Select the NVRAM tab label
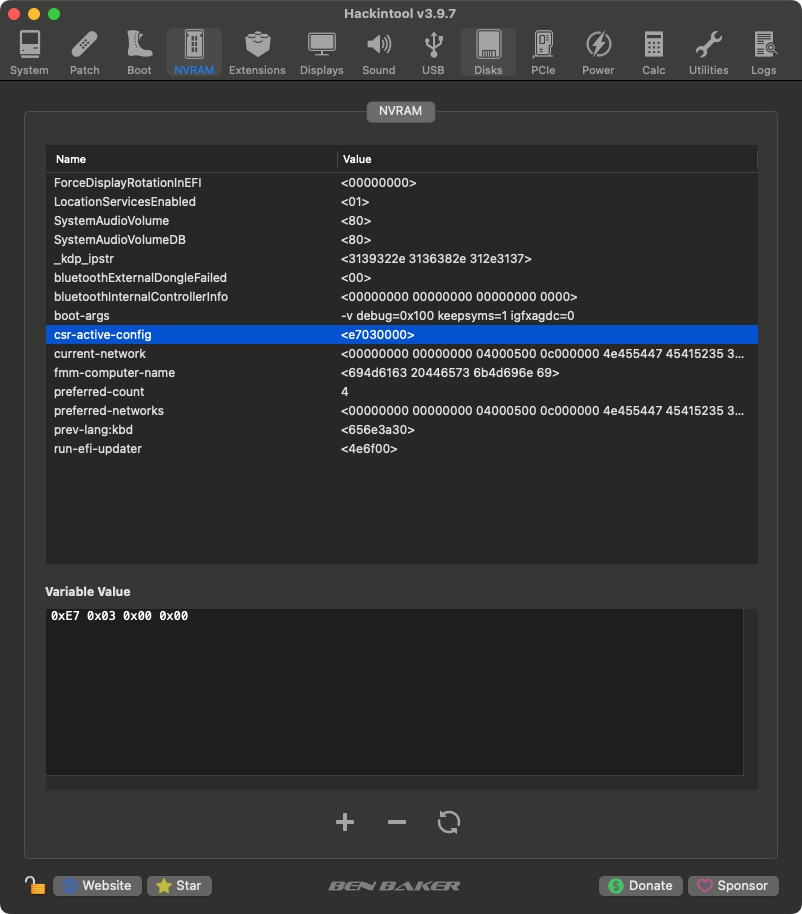 (400, 111)
